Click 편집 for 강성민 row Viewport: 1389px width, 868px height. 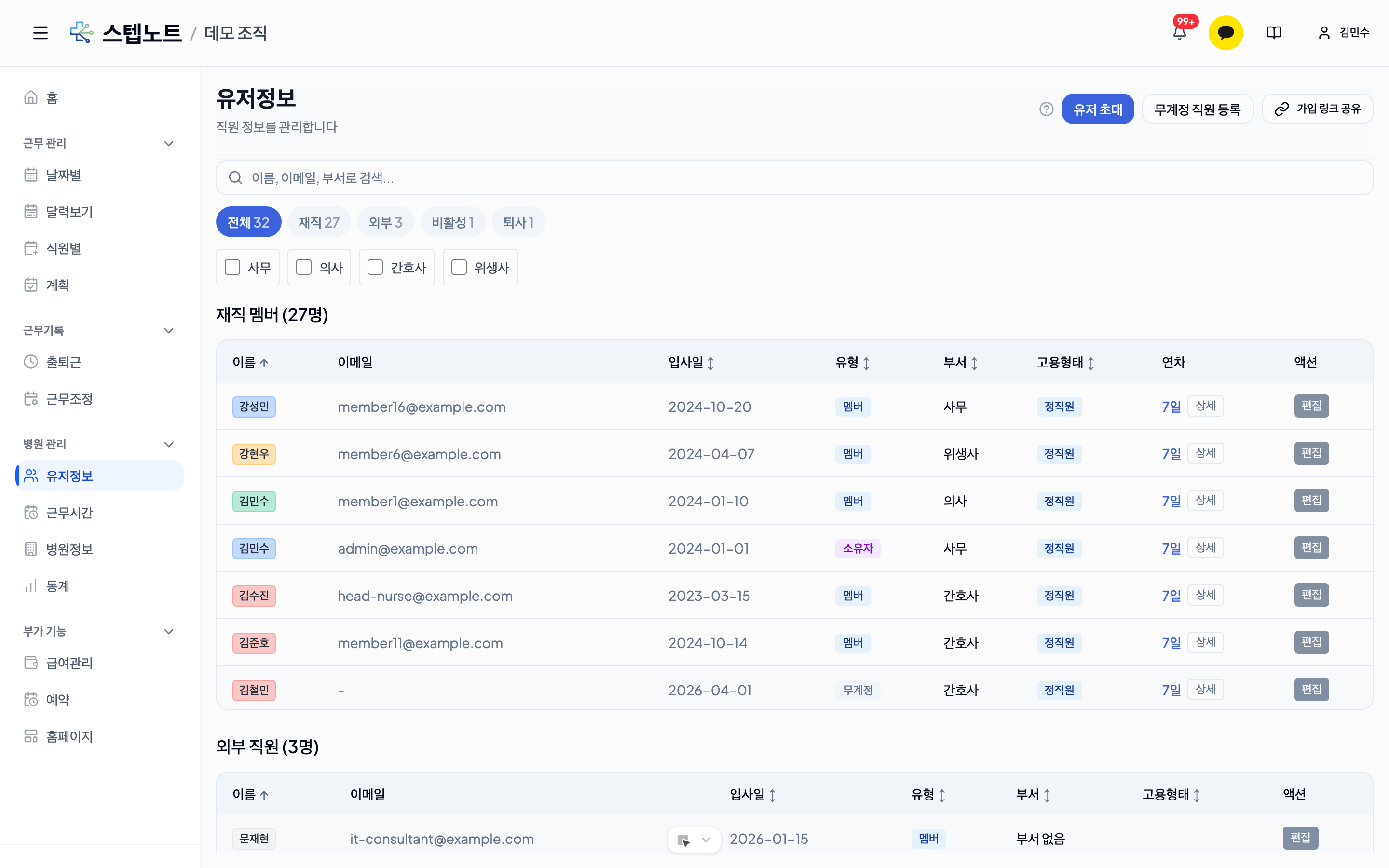point(1311,406)
